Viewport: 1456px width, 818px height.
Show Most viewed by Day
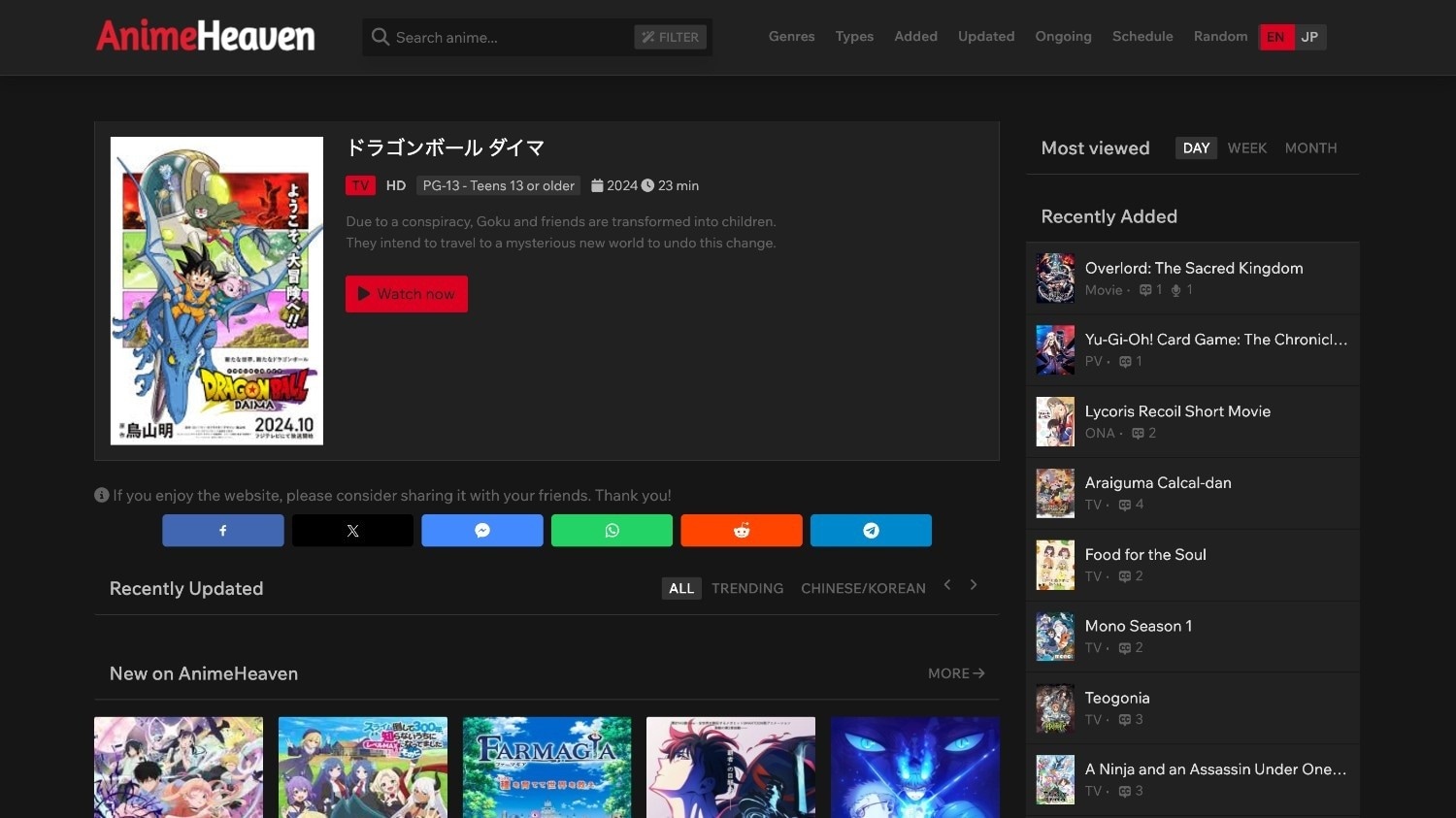point(1196,148)
